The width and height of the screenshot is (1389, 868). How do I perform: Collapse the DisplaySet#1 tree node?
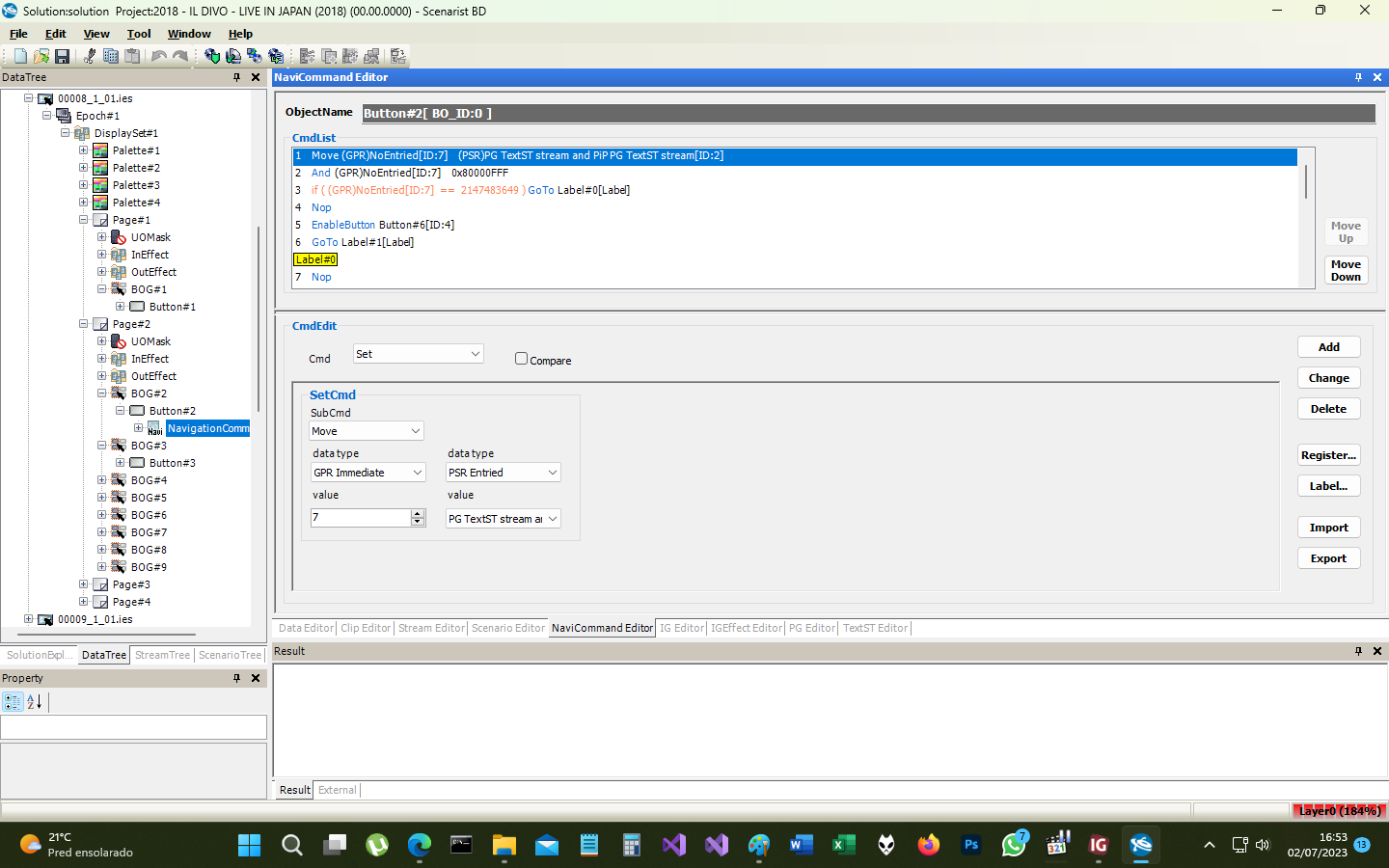65,133
